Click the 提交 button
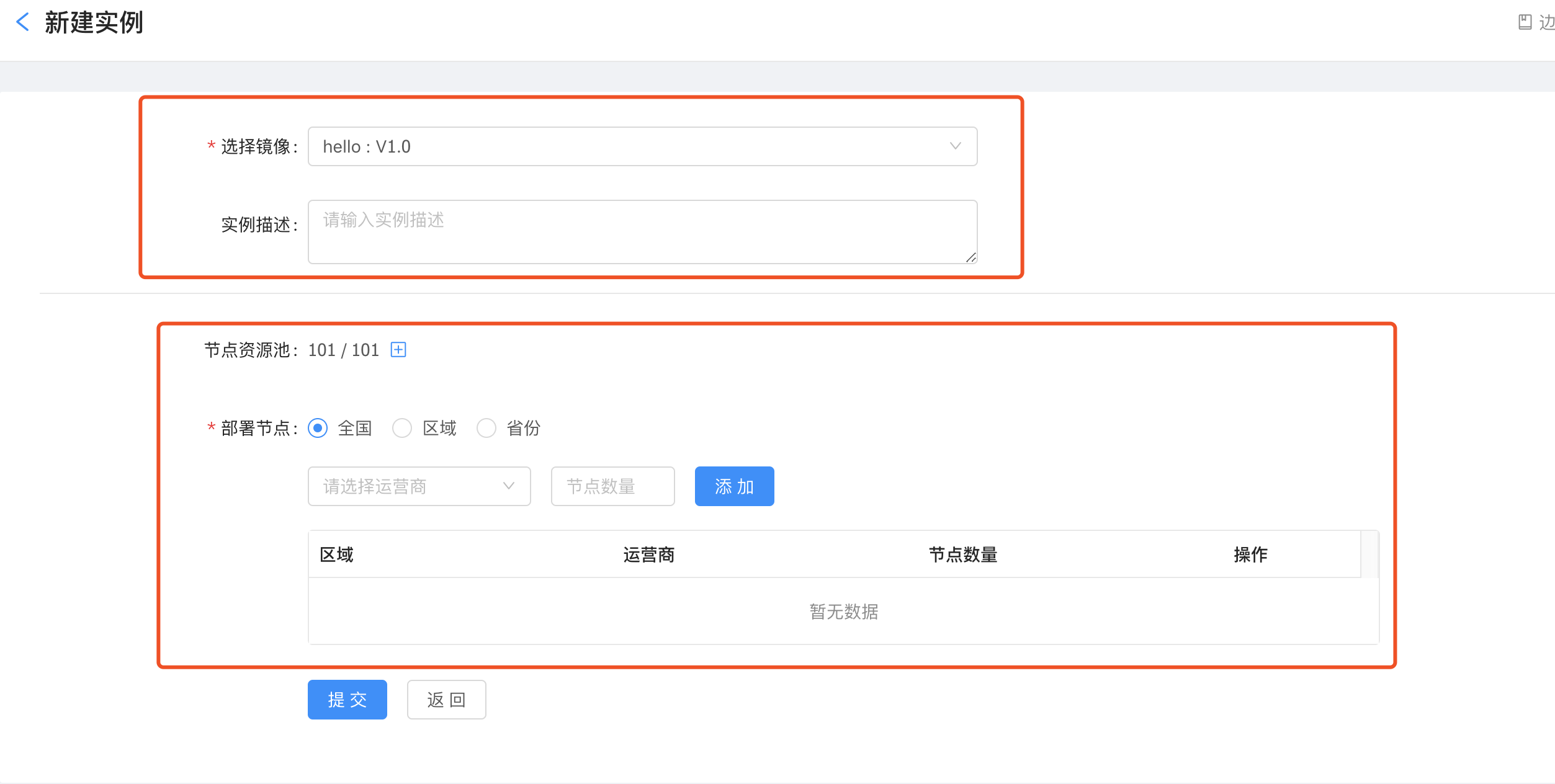1555x784 pixels. 347,700
